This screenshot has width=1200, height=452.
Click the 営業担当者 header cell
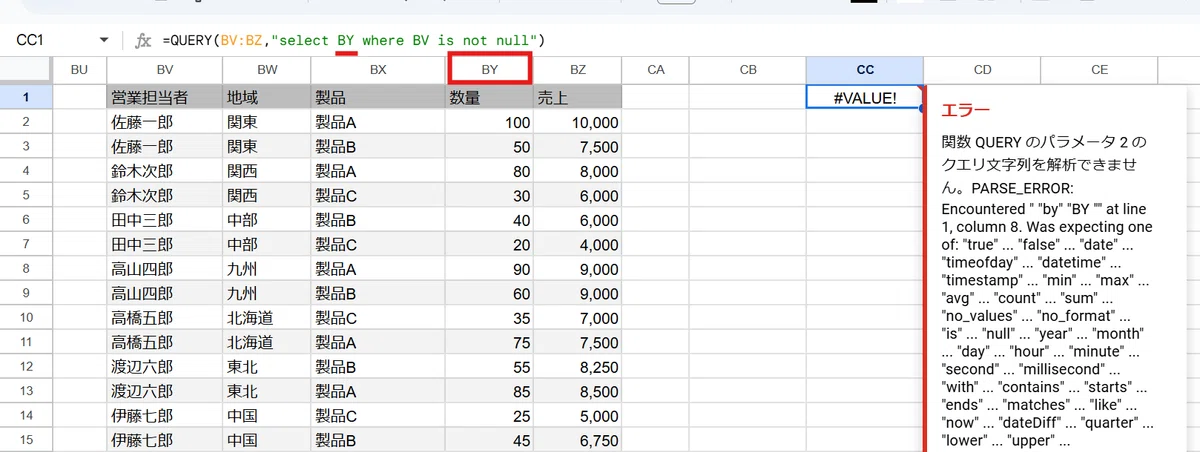point(165,97)
